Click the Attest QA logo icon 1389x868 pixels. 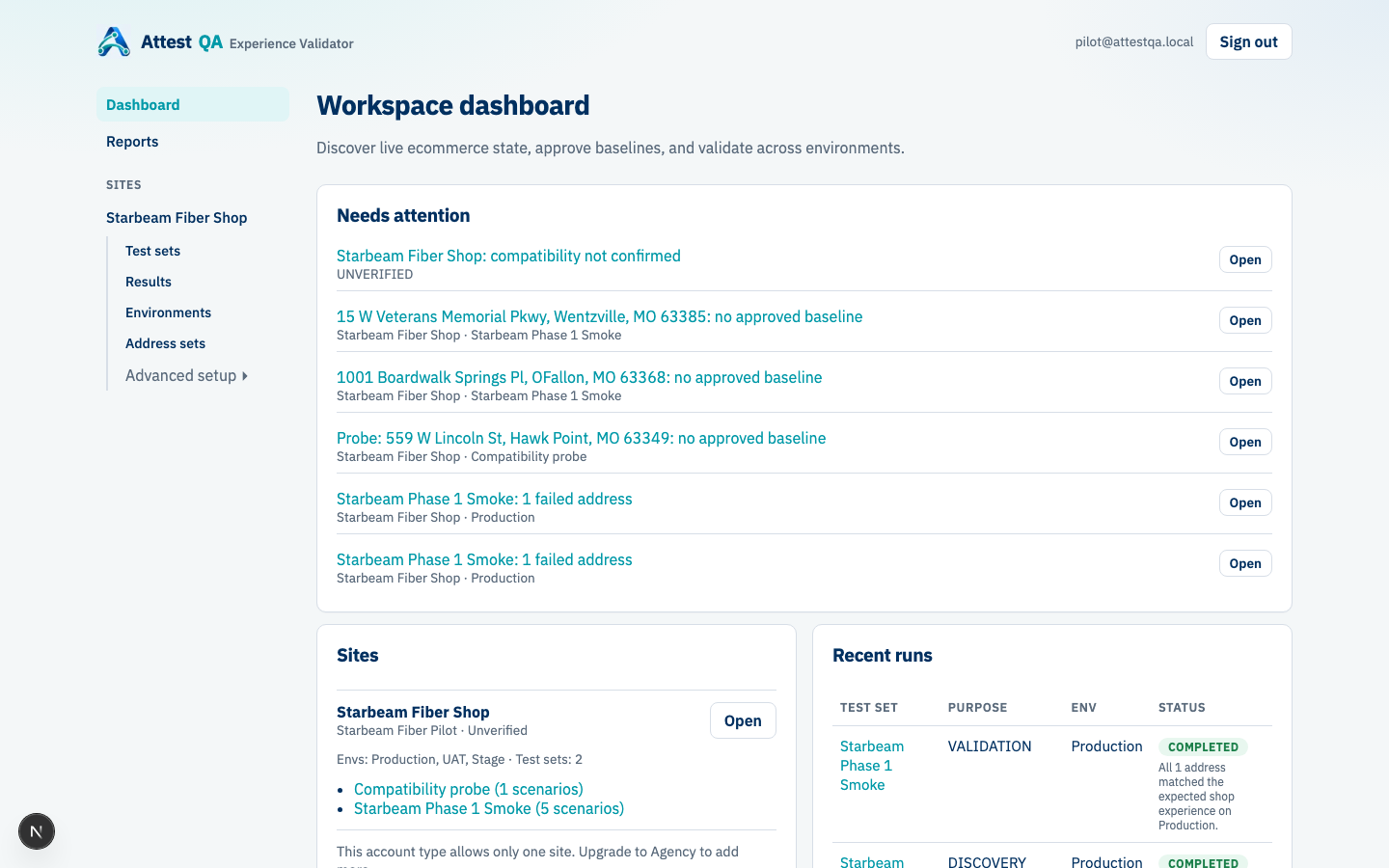pyautogui.click(x=114, y=41)
